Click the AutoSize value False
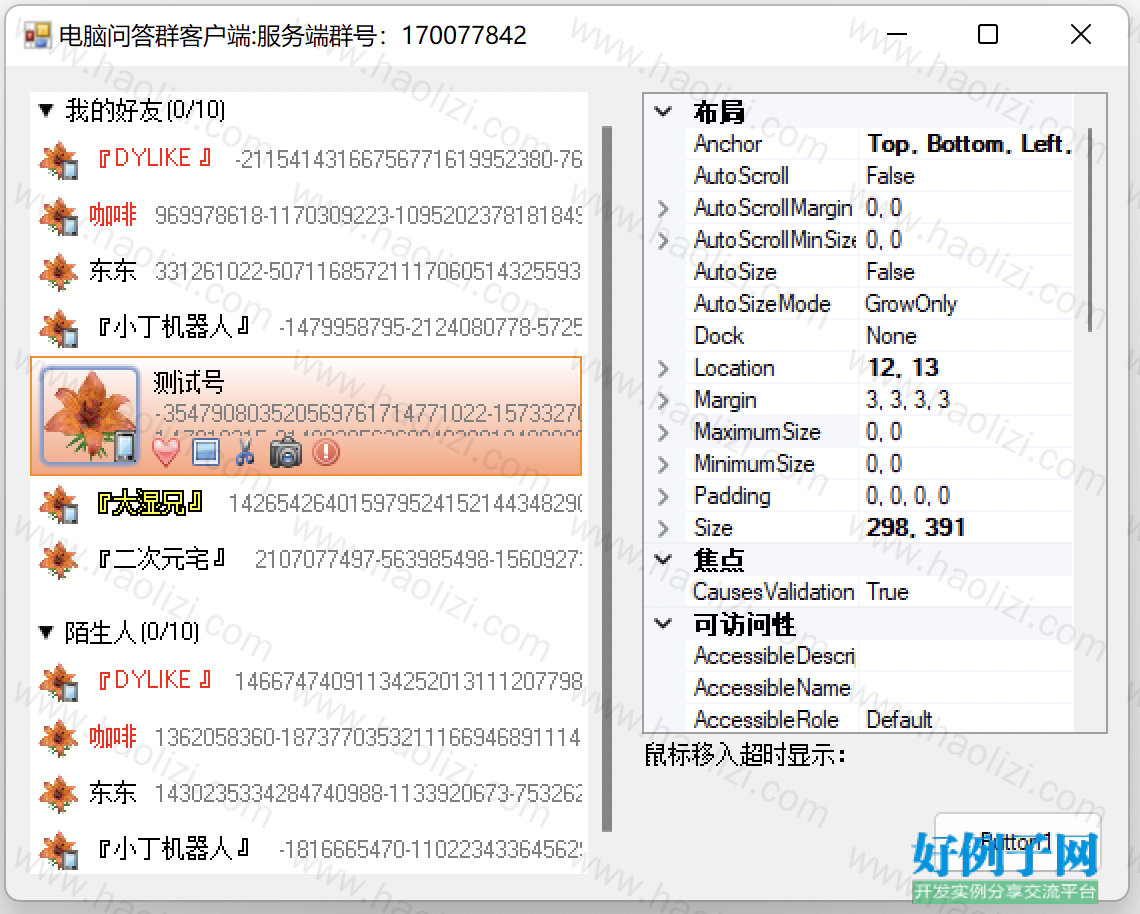The image size is (1140, 914). pyautogui.click(x=891, y=272)
